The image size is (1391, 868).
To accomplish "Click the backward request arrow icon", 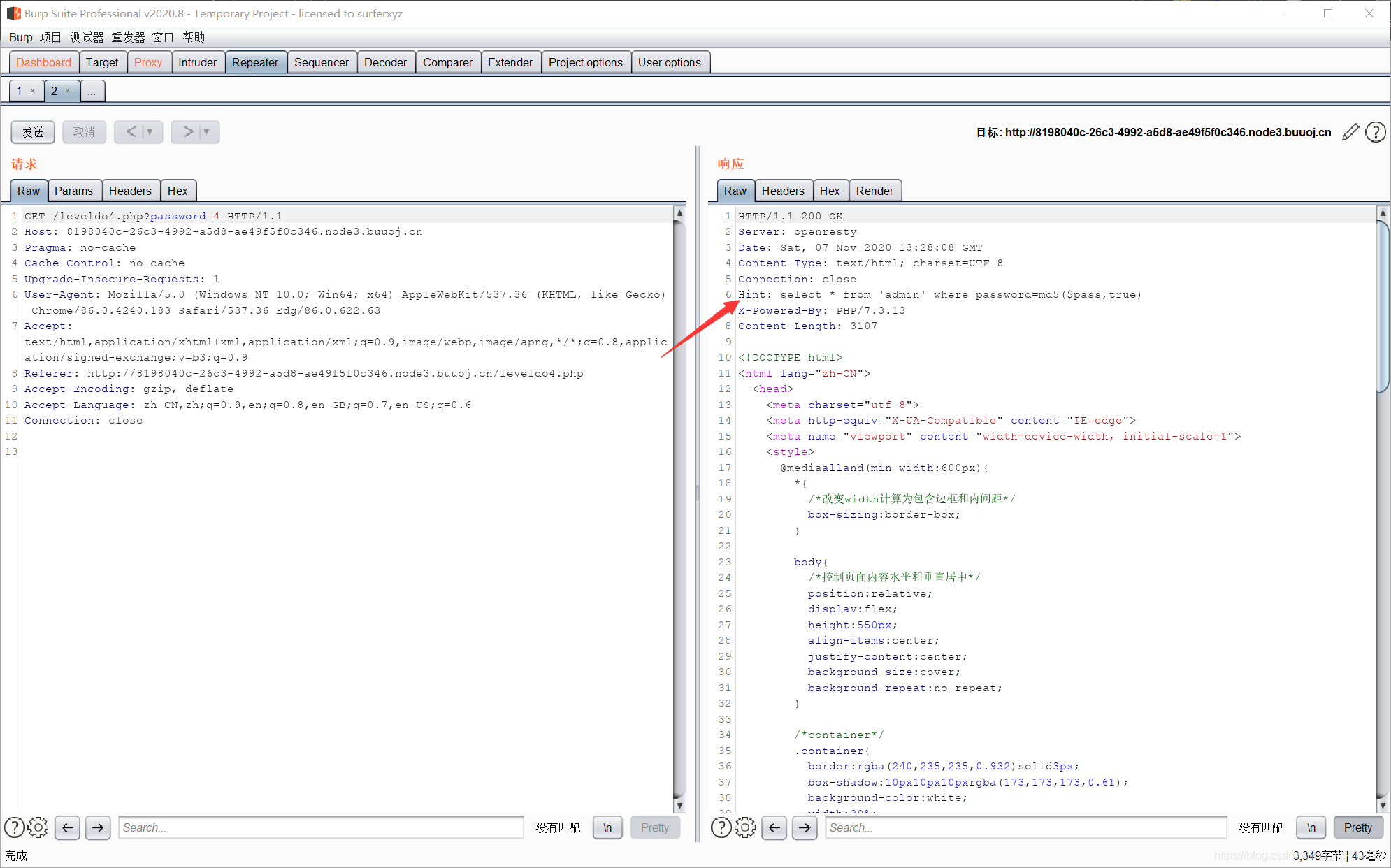I will 134,131.
